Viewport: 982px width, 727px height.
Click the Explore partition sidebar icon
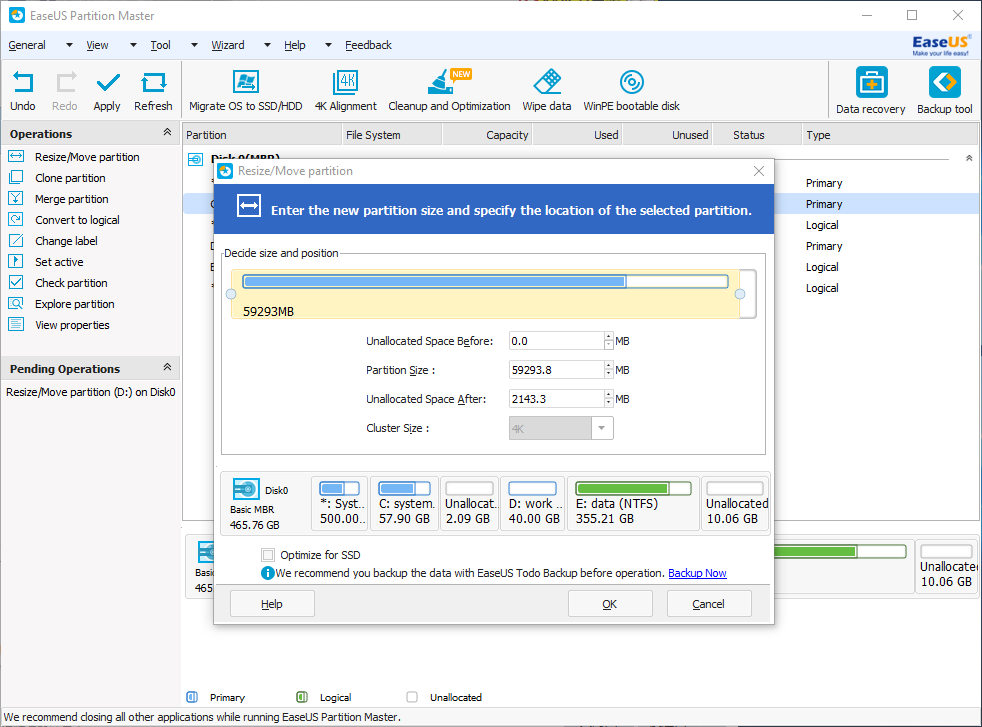tap(16, 304)
